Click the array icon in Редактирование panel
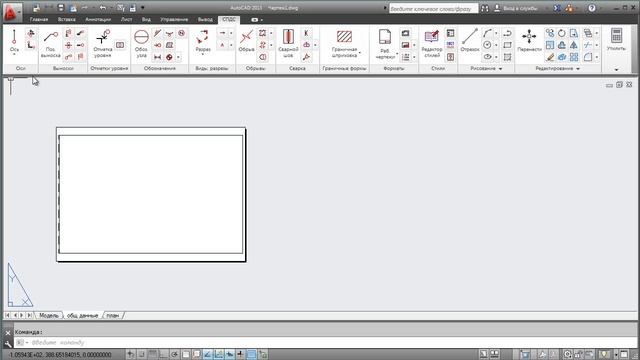 tap(574, 57)
